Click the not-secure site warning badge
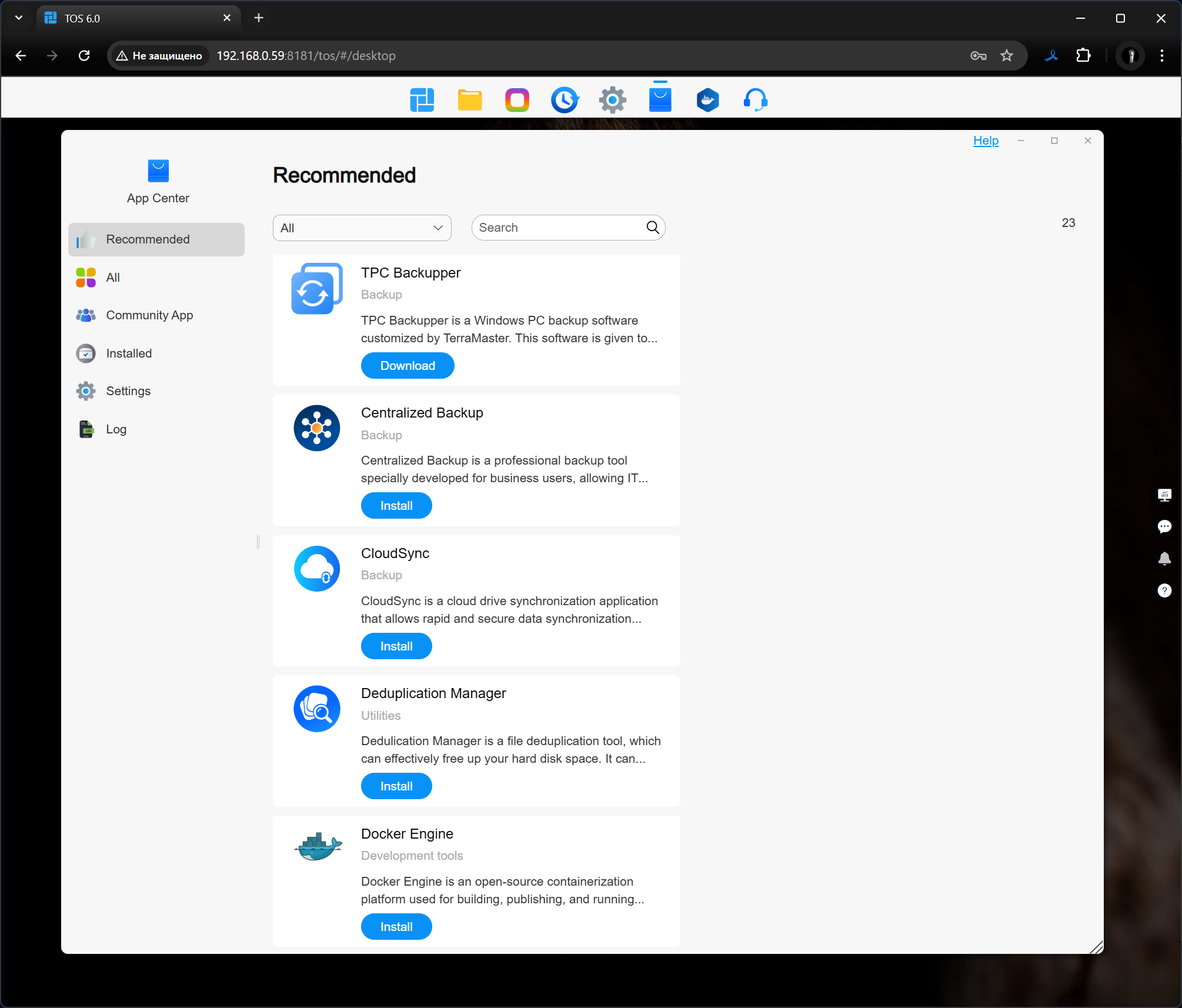This screenshot has width=1182, height=1008. coord(159,55)
